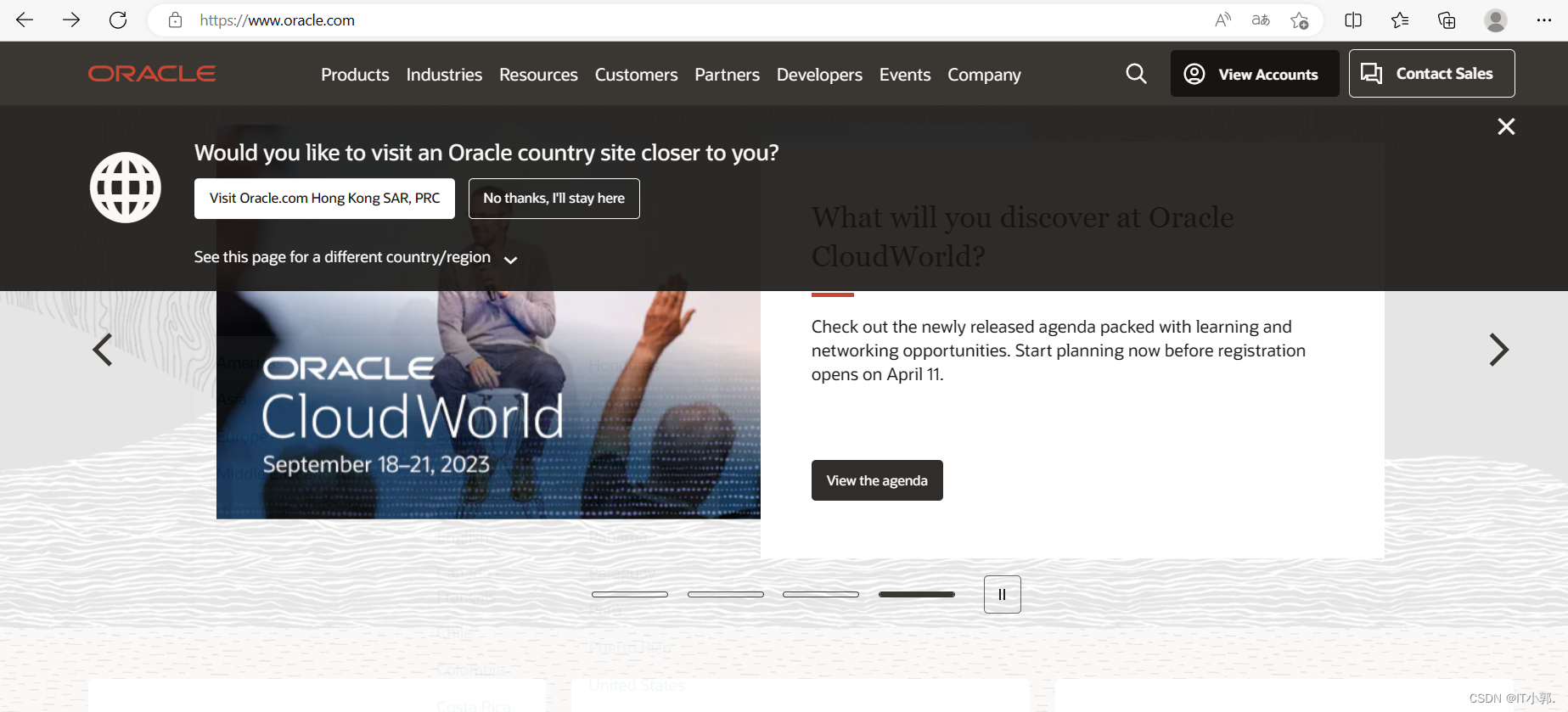Close the country site banner
The height and width of the screenshot is (712, 1568).
click(1506, 126)
